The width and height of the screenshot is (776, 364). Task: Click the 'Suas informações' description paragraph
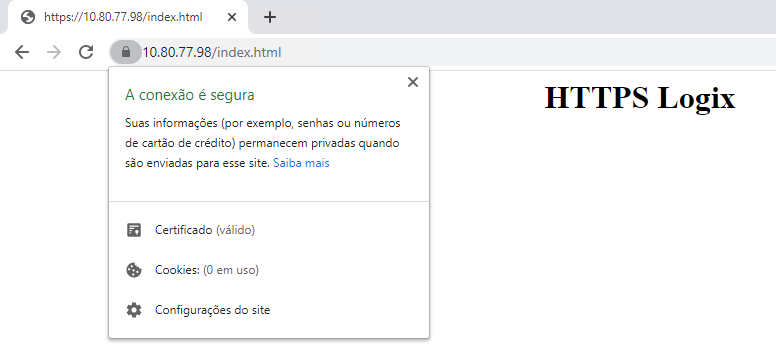pos(262,143)
